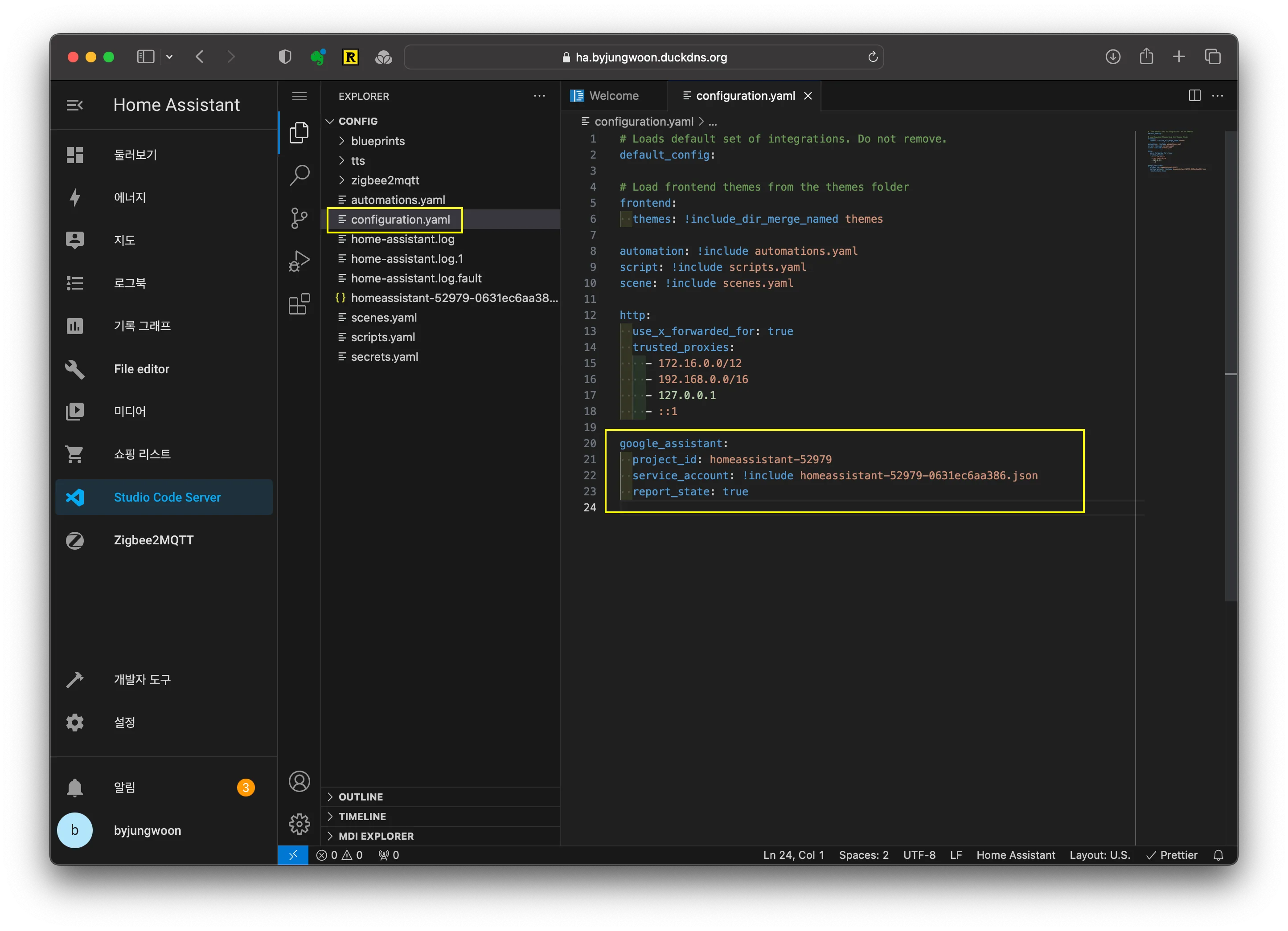Click the ports forwarded indicator

click(x=389, y=855)
